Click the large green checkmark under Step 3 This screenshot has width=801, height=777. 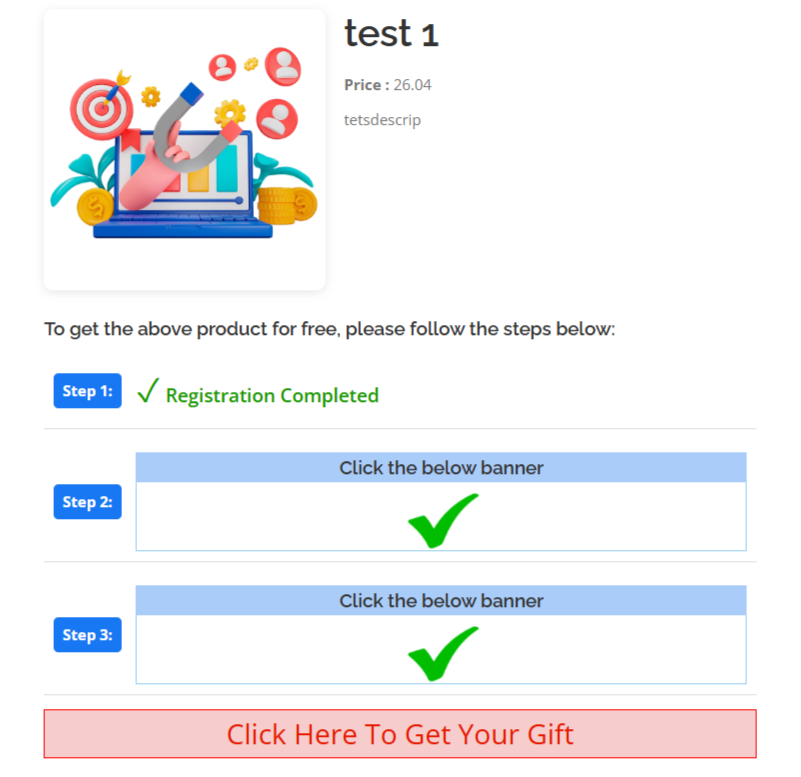(x=442, y=653)
